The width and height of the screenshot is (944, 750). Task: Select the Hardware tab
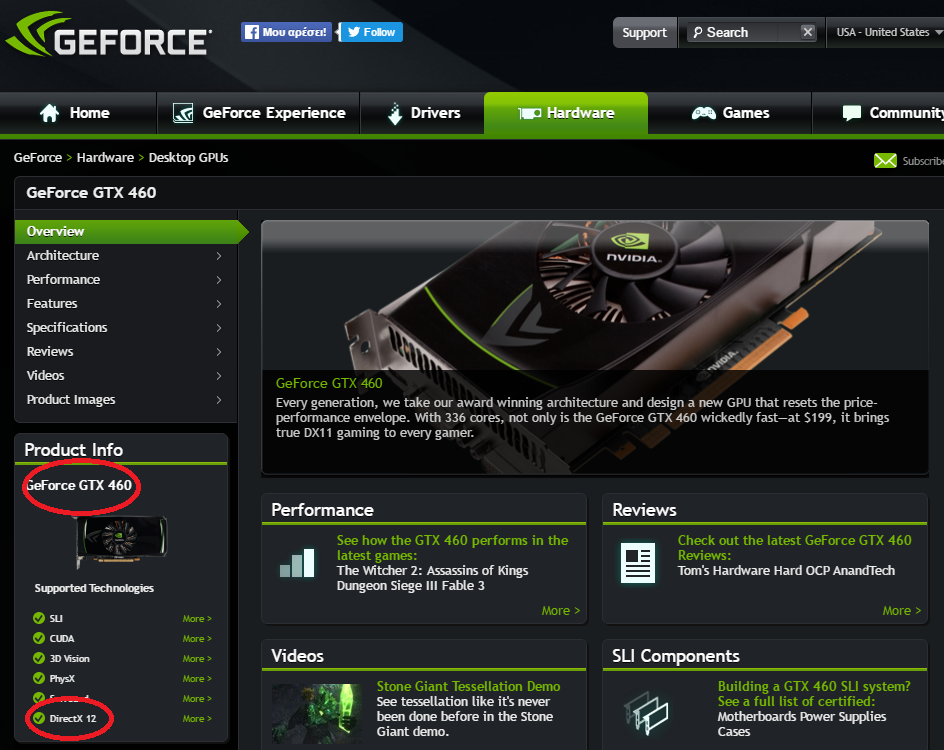click(x=566, y=113)
